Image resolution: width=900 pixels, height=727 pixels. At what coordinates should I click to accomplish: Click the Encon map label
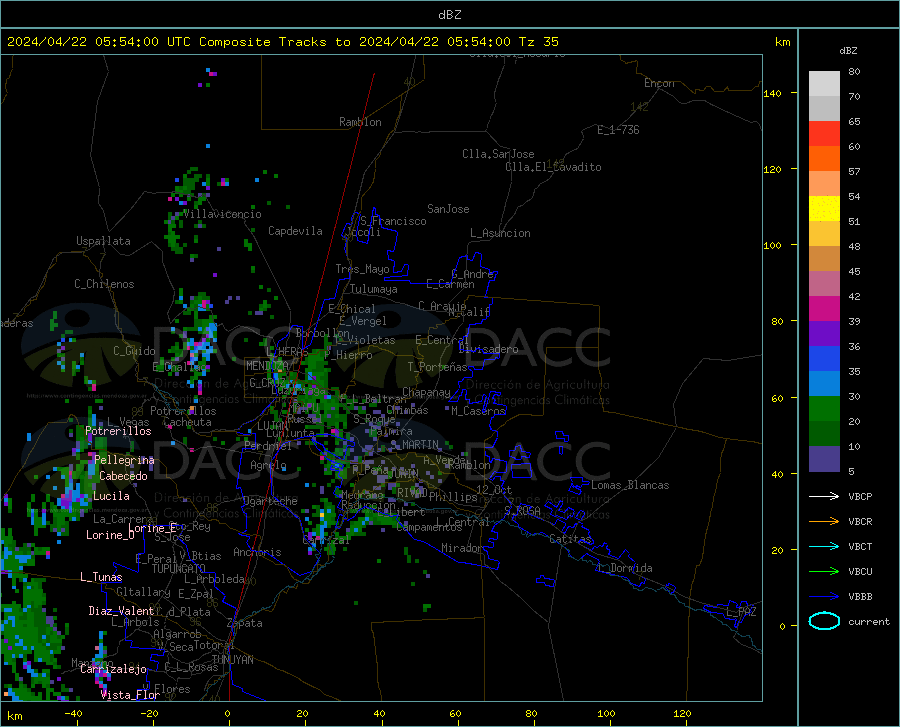coord(660,83)
